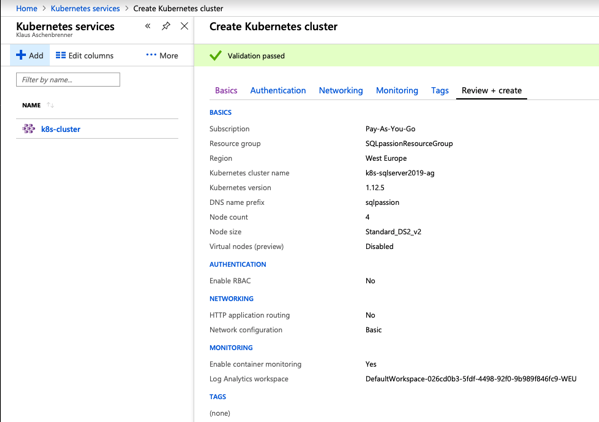Viewport: 599px width, 422px height.
Task: Select the k8s-sqlserver2019-ag cluster name
Action: (400, 173)
